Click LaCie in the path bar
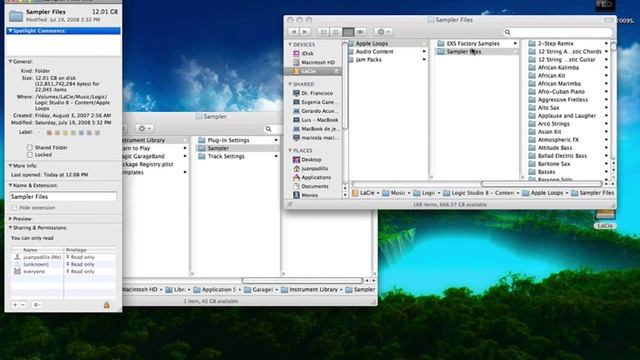 363,193
